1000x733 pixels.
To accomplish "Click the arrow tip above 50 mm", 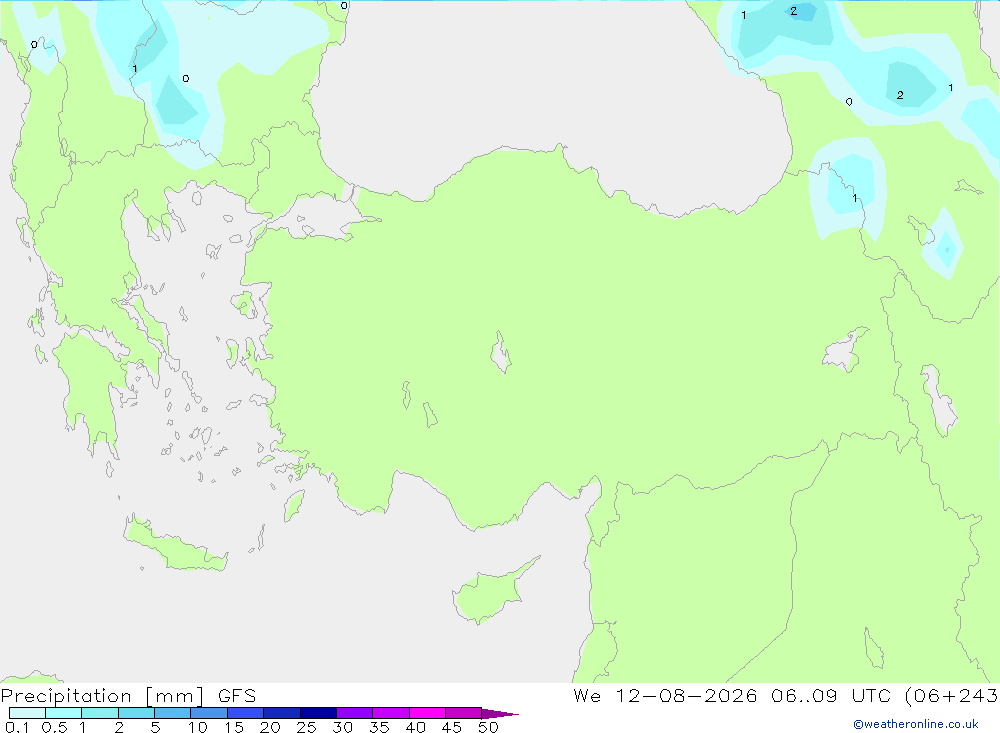I will 500,713.
